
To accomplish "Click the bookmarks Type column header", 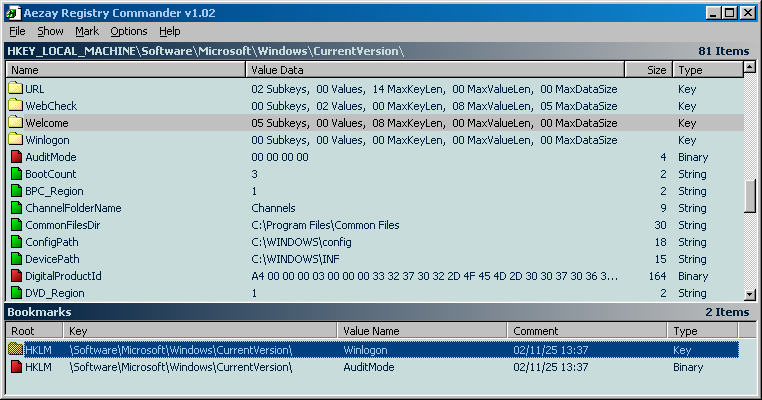I will [703, 330].
